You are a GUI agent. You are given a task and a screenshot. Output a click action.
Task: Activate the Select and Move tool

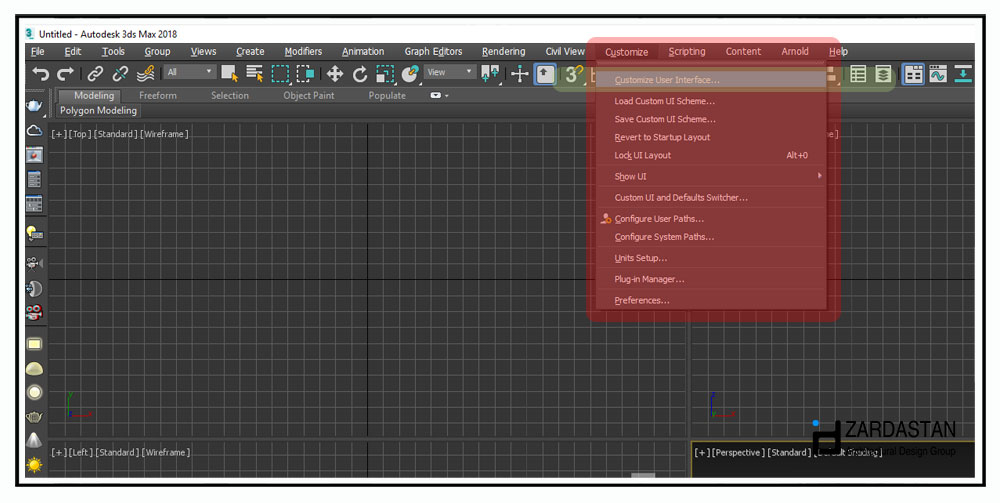coord(335,73)
